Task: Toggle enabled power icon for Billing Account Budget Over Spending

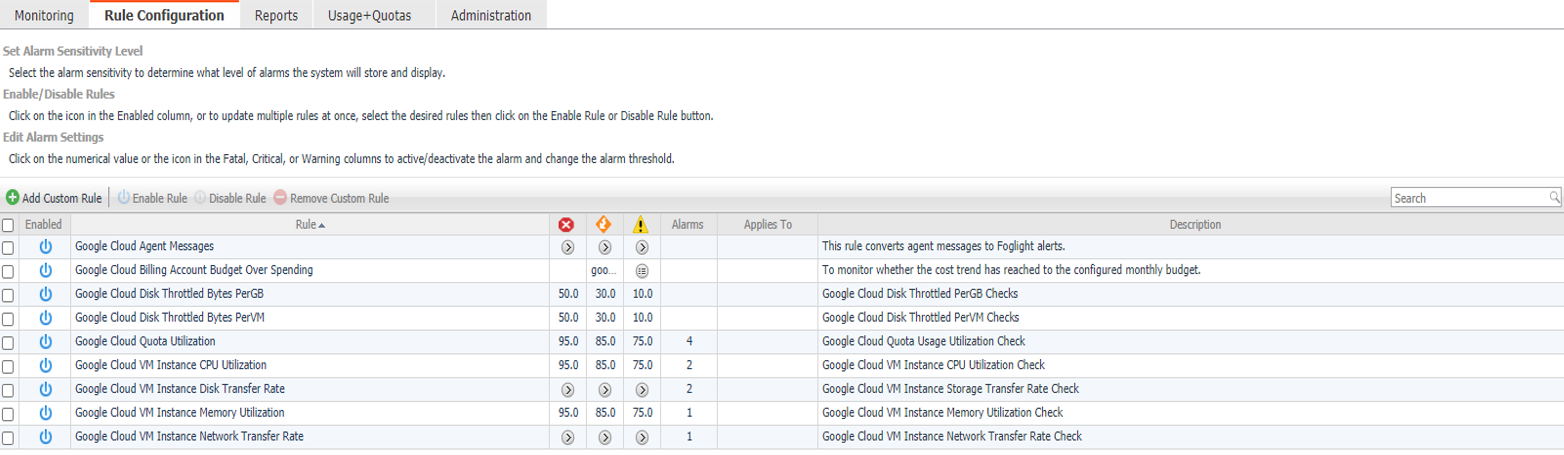Action: coord(45,270)
